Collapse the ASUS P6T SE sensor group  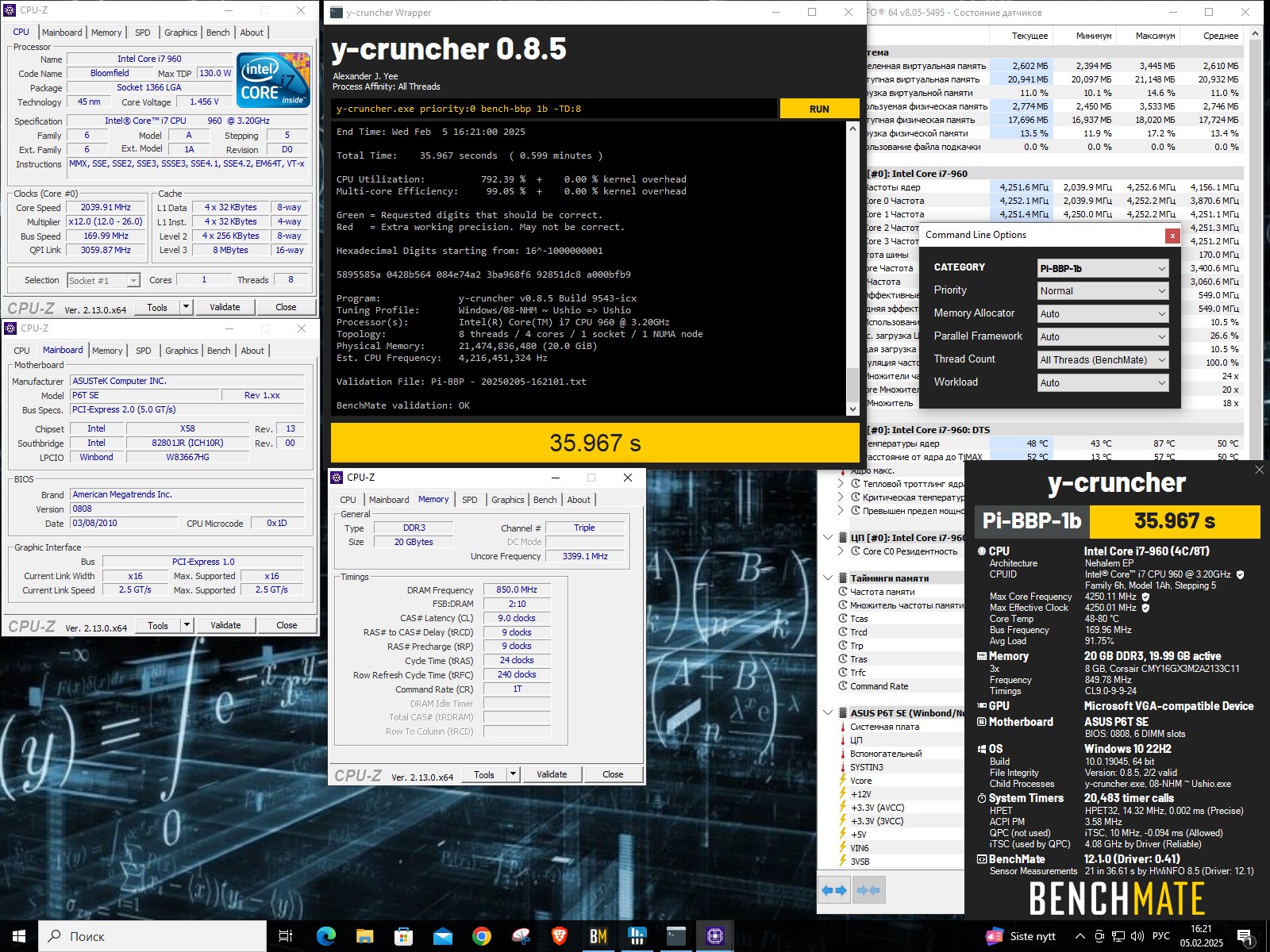(x=828, y=712)
